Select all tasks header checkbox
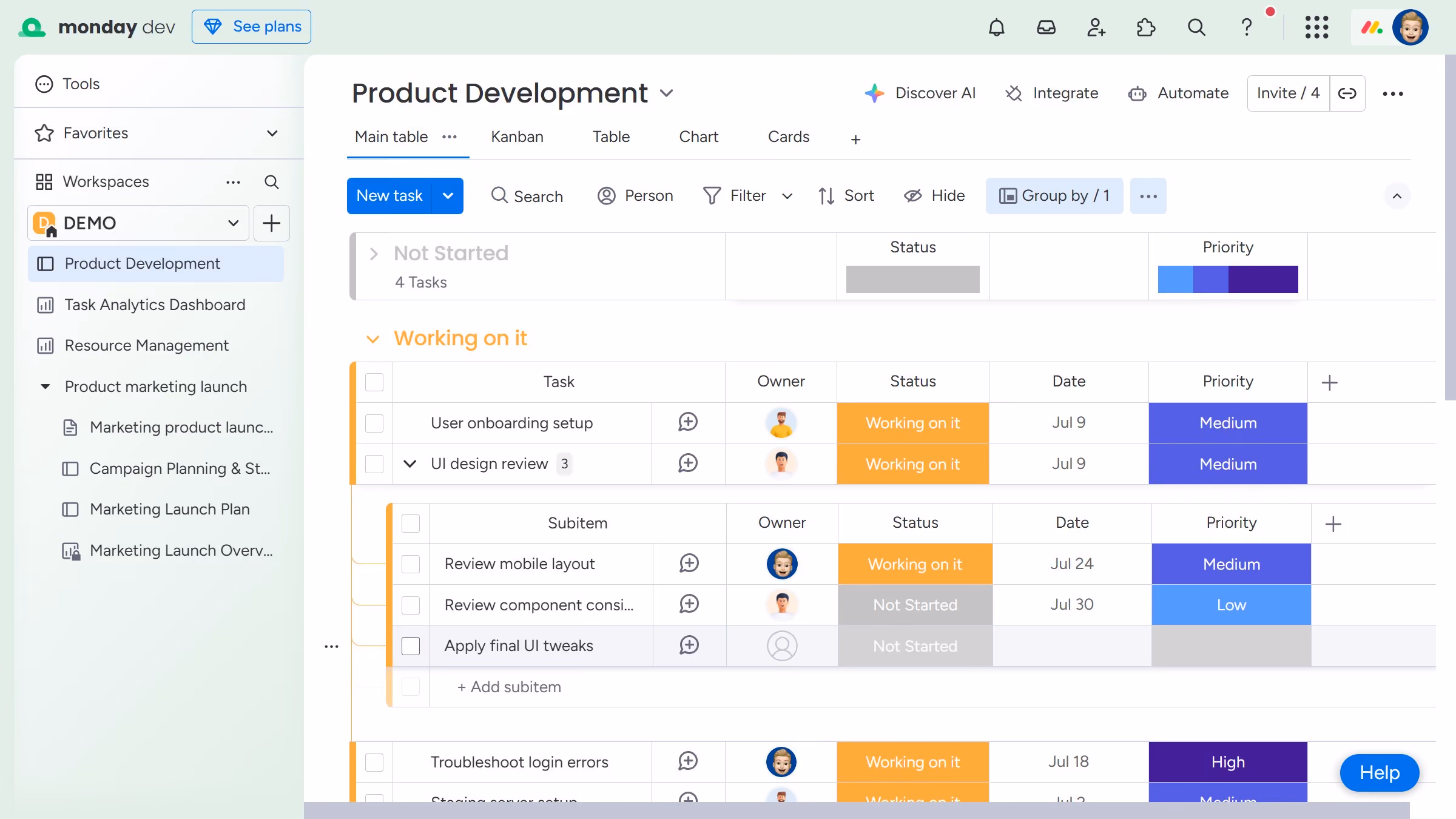The width and height of the screenshot is (1456, 819). [x=374, y=382]
